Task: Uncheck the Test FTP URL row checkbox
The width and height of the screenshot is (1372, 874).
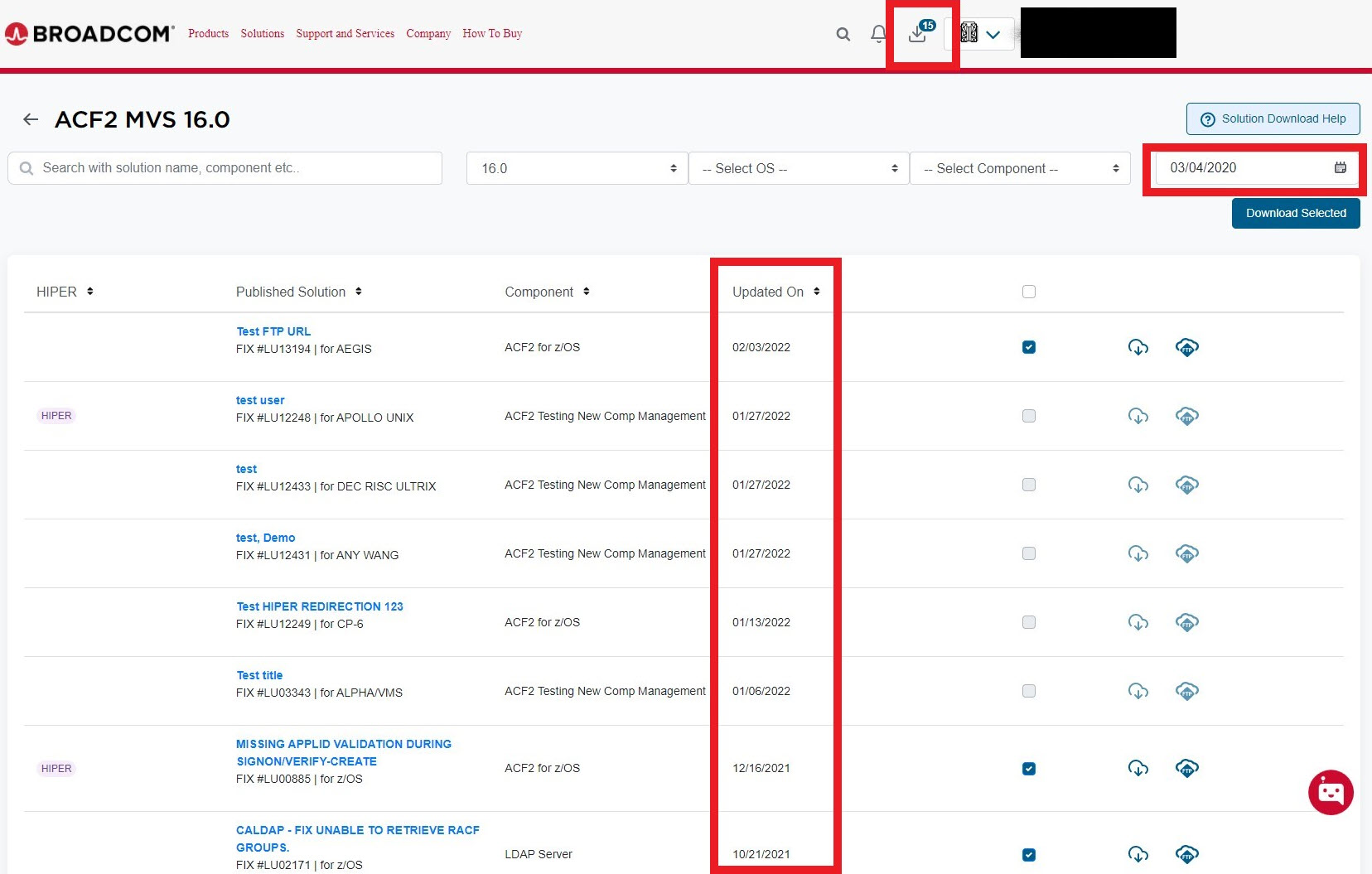Action: click(x=1029, y=347)
